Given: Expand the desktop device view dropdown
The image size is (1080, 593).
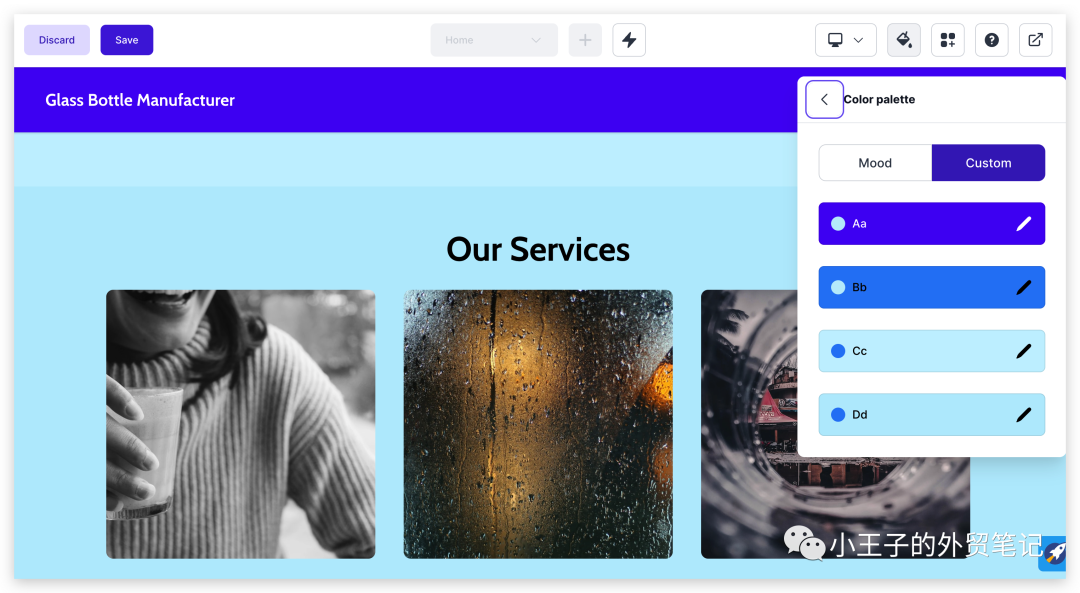Looking at the screenshot, I should click(846, 40).
